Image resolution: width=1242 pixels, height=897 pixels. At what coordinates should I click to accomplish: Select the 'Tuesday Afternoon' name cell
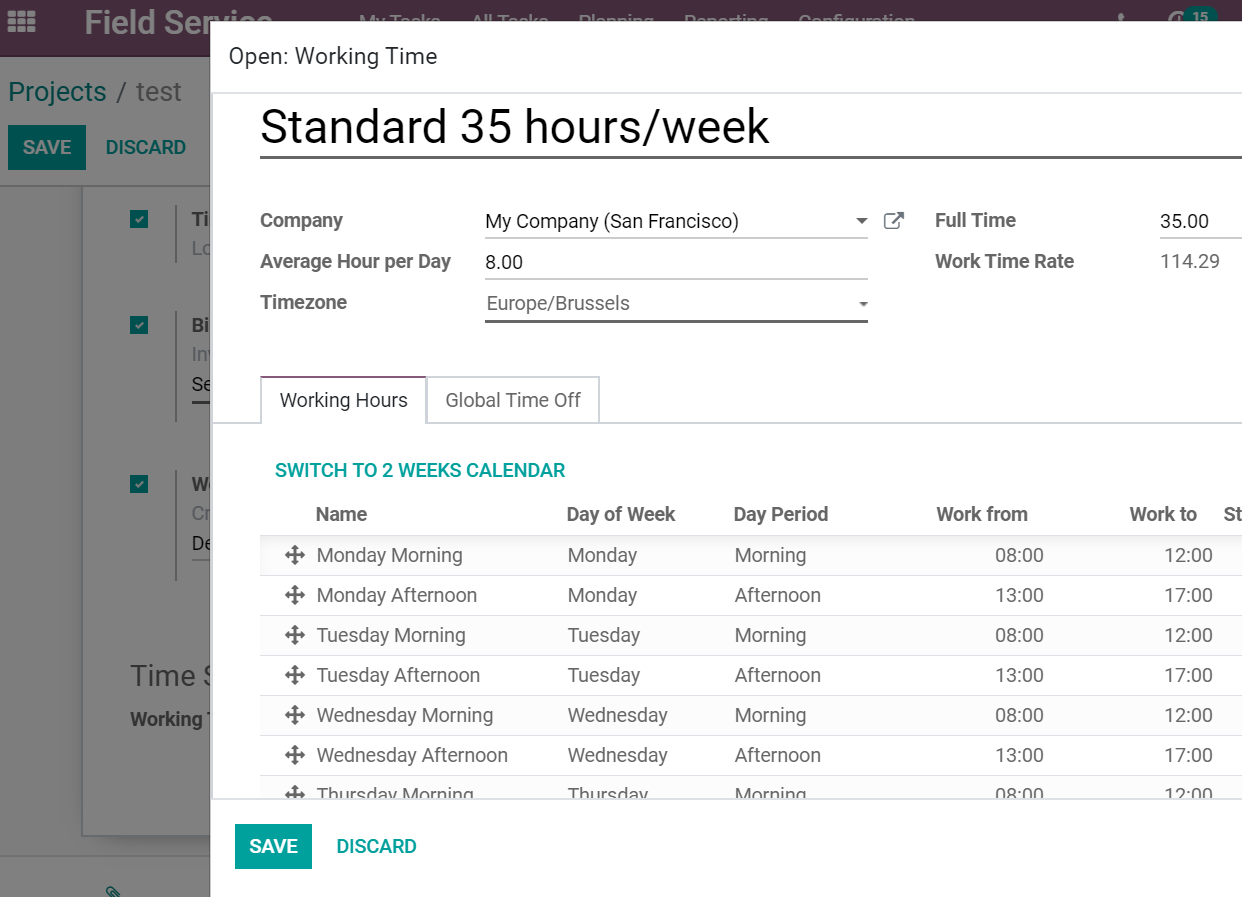tap(398, 675)
